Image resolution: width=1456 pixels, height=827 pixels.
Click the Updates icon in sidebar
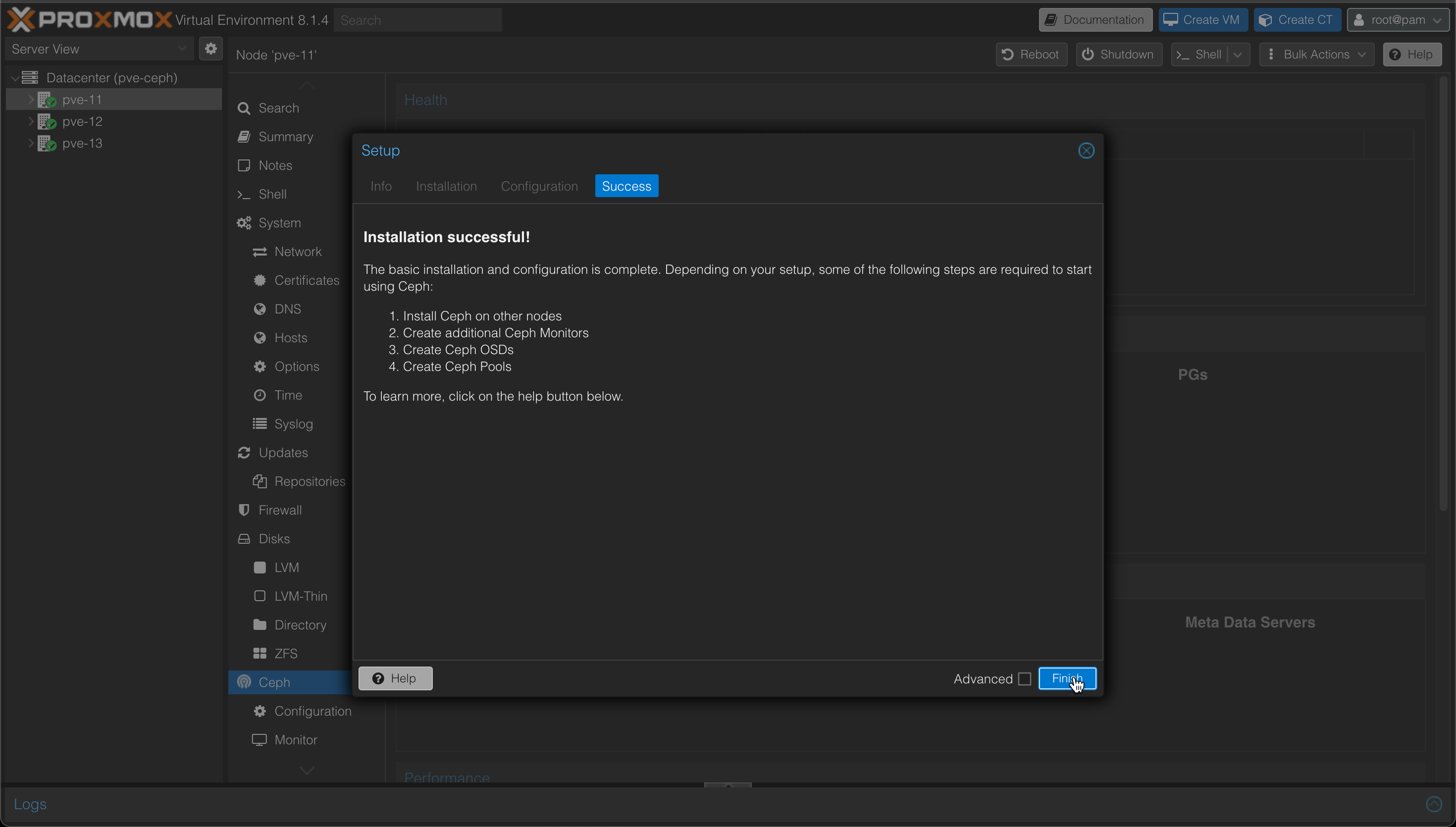[x=244, y=452]
